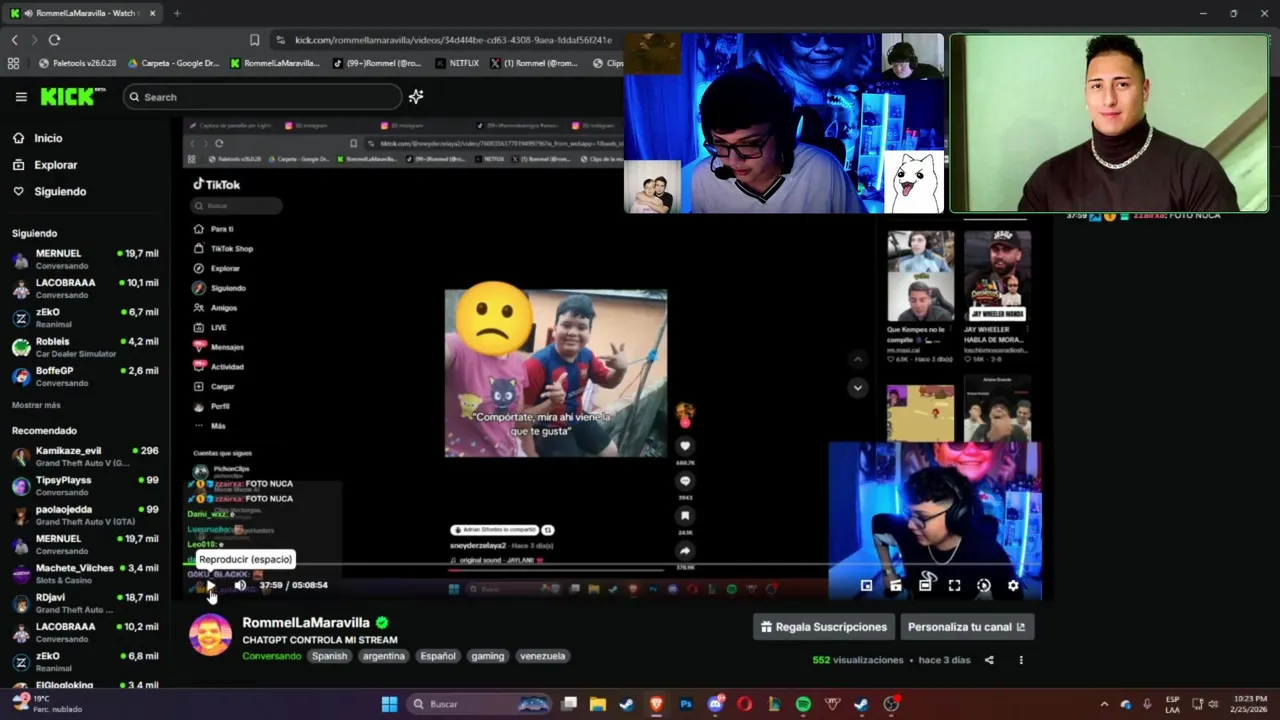Open Discord from taskbar

(715, 704)
